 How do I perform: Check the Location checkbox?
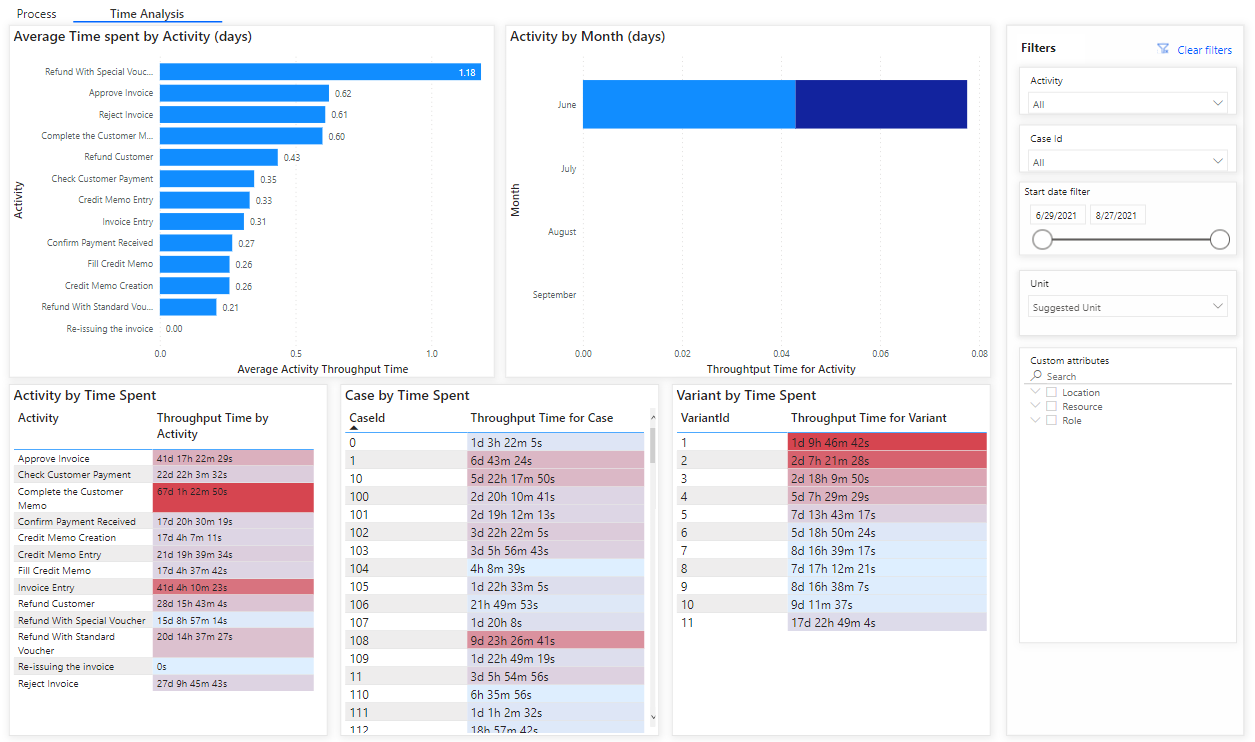(1049, 392)
